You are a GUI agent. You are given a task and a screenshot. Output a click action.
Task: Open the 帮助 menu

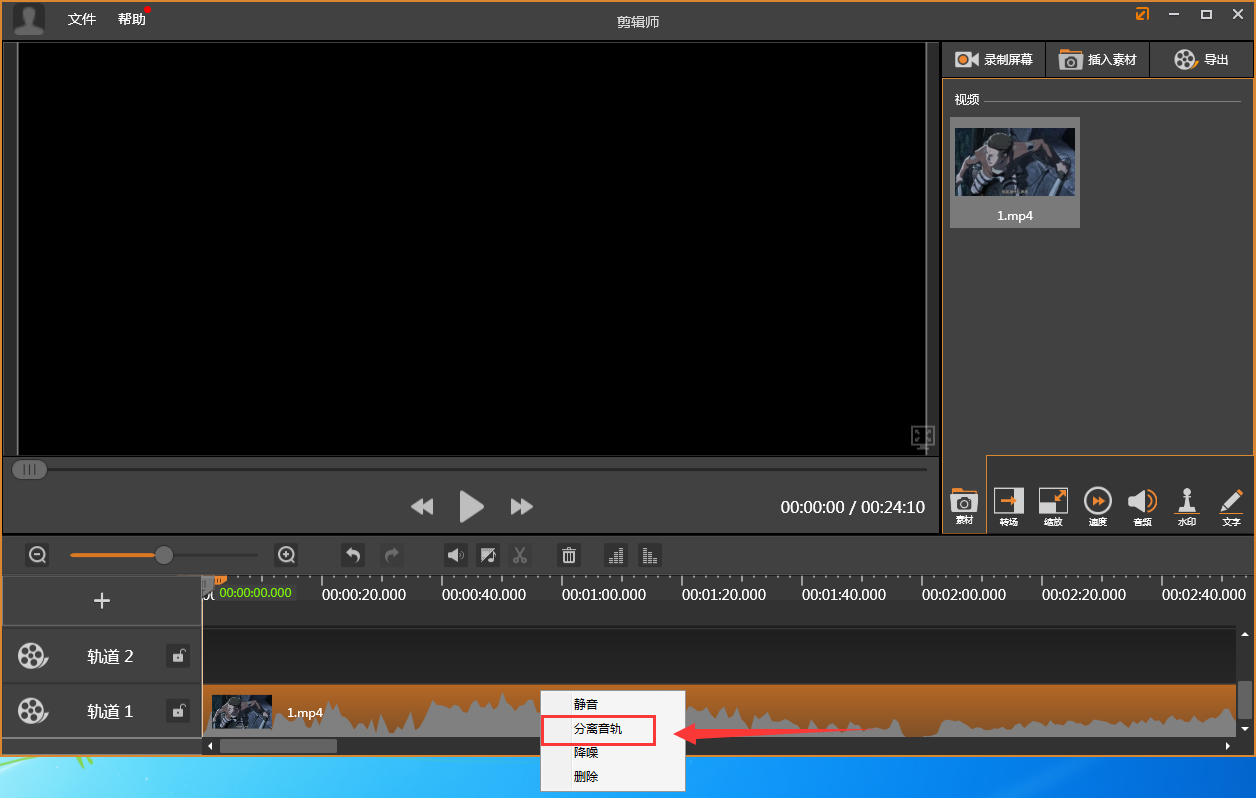(131, 19)
